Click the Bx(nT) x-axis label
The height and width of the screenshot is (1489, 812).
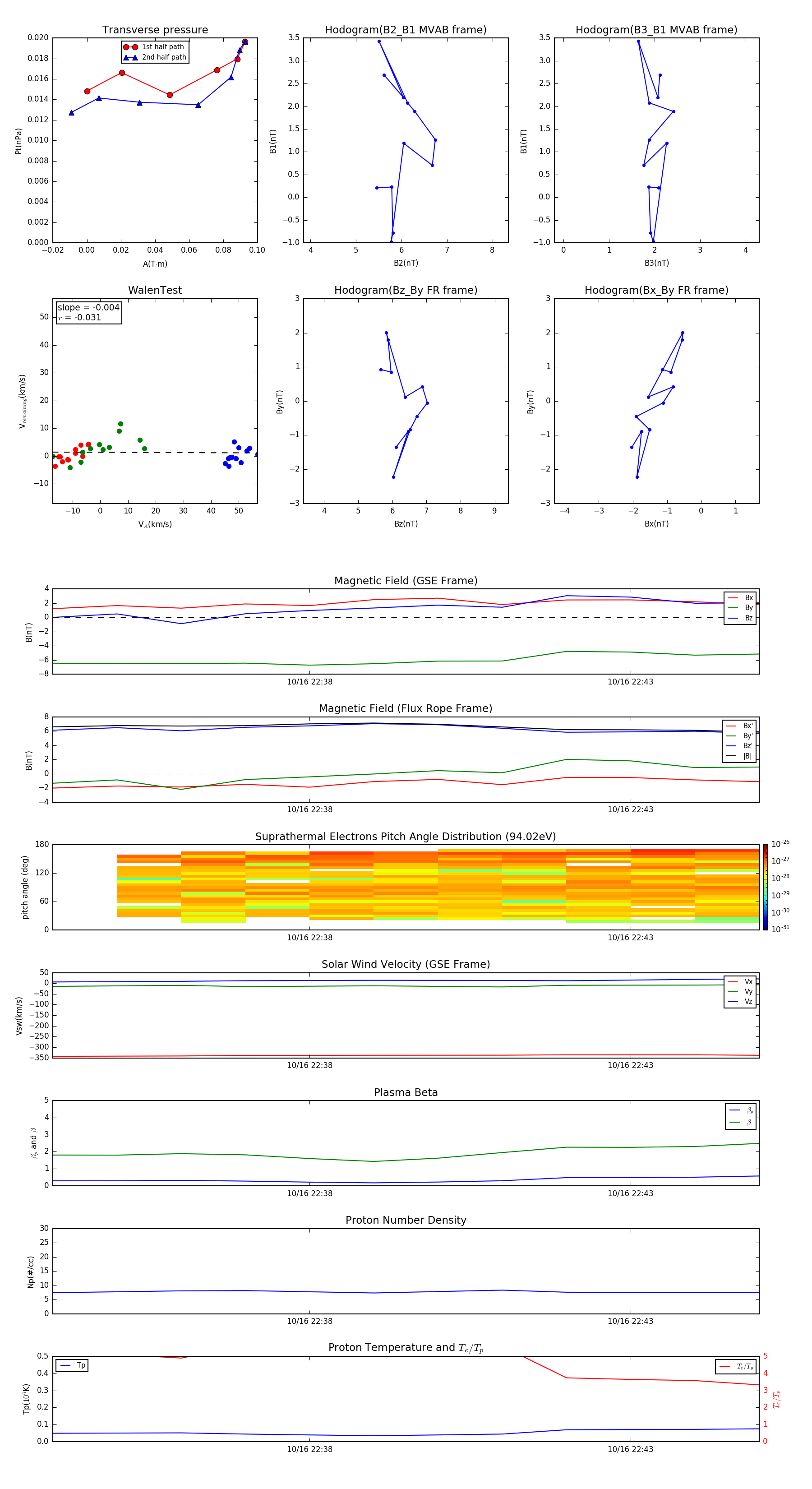click(656, 524)
